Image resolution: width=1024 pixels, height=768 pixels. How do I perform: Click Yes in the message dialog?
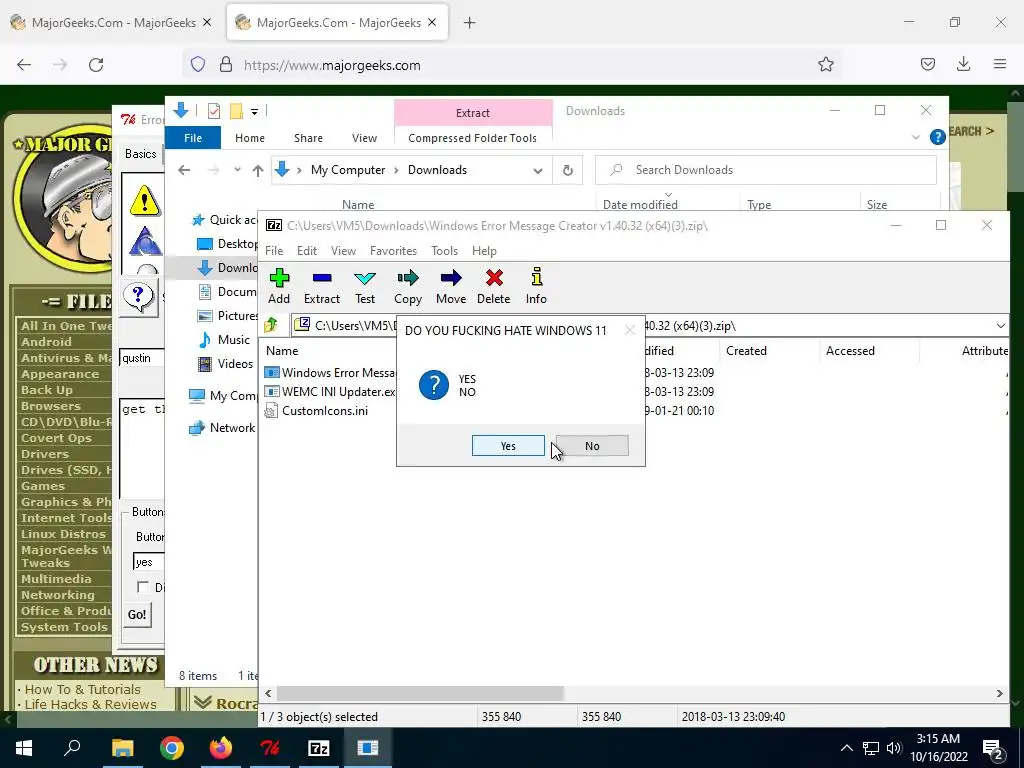click(508, 446)
